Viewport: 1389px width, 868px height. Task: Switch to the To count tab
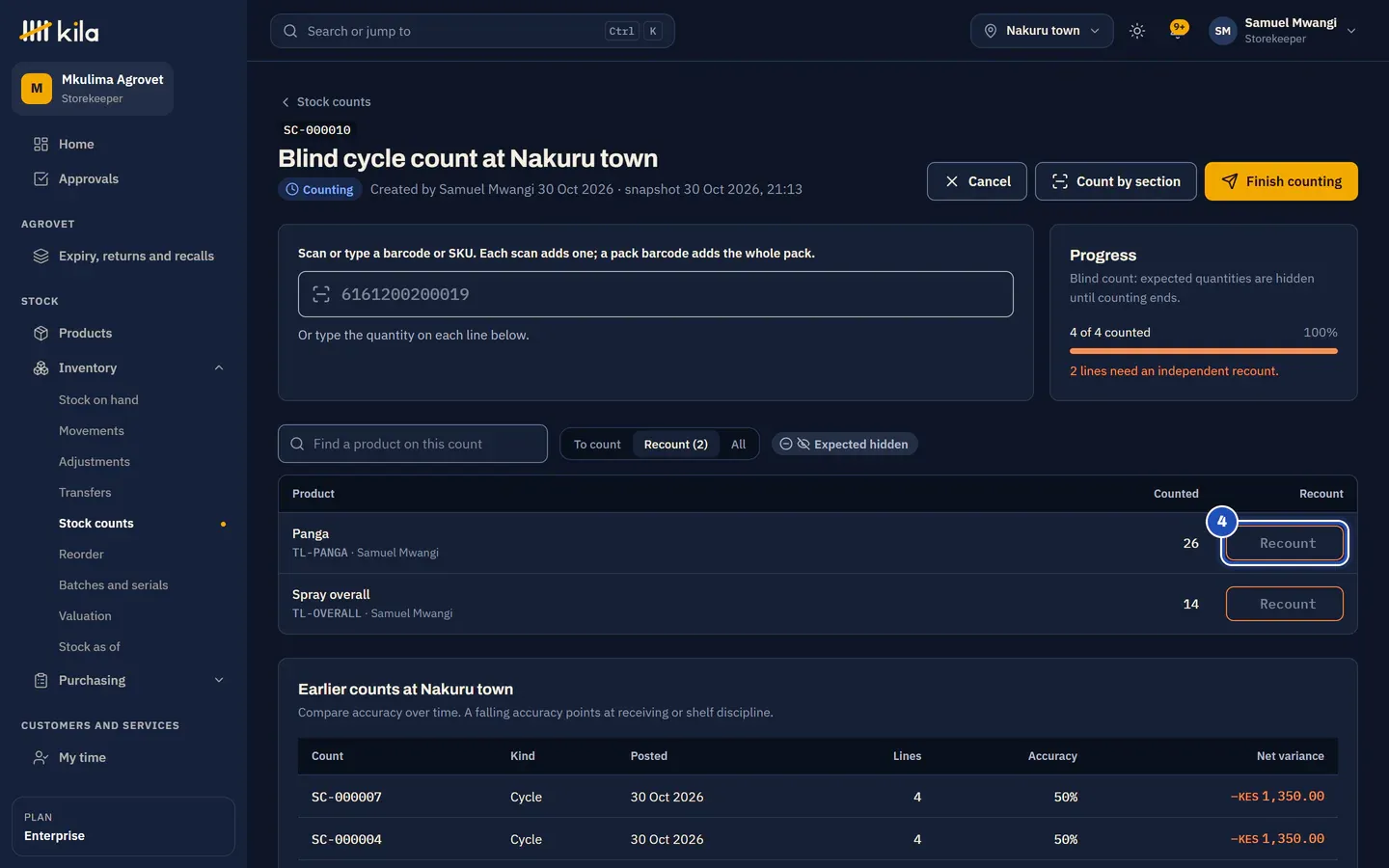597,444
